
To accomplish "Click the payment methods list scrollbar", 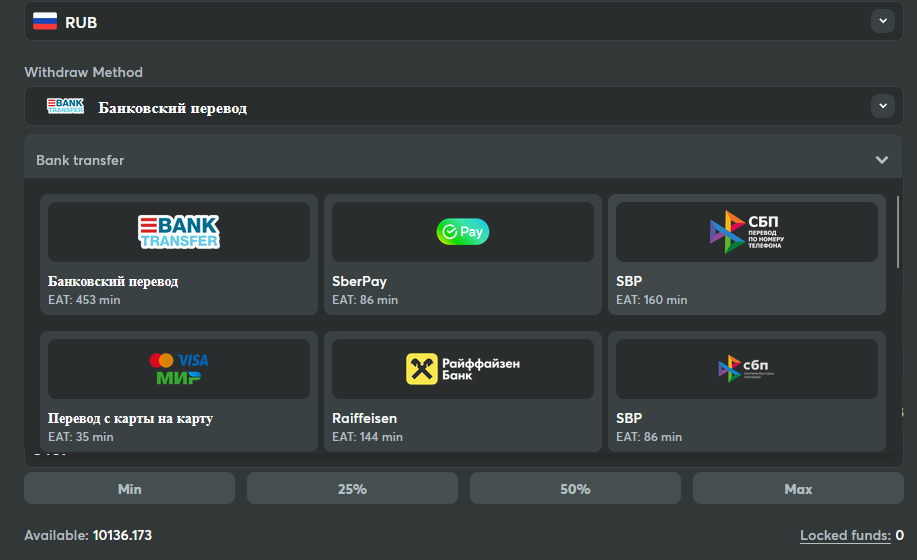I will click(x=898, y=232).
